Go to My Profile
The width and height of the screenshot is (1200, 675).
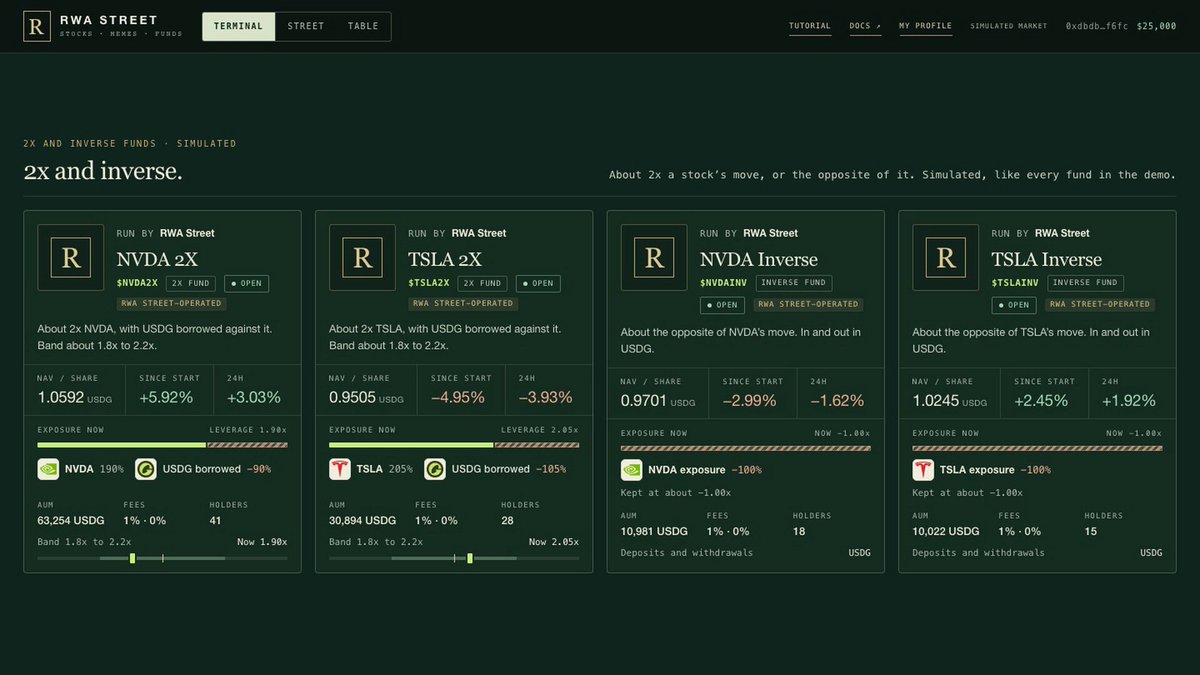925,26
